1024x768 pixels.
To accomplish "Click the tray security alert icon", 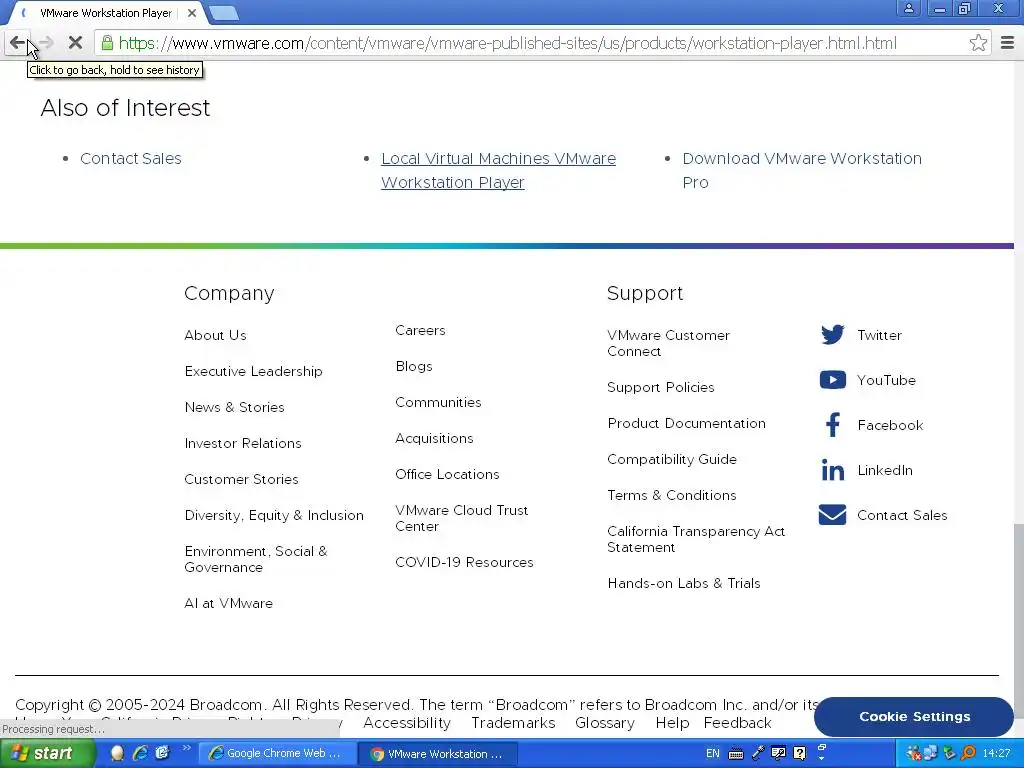I will 914,754.
